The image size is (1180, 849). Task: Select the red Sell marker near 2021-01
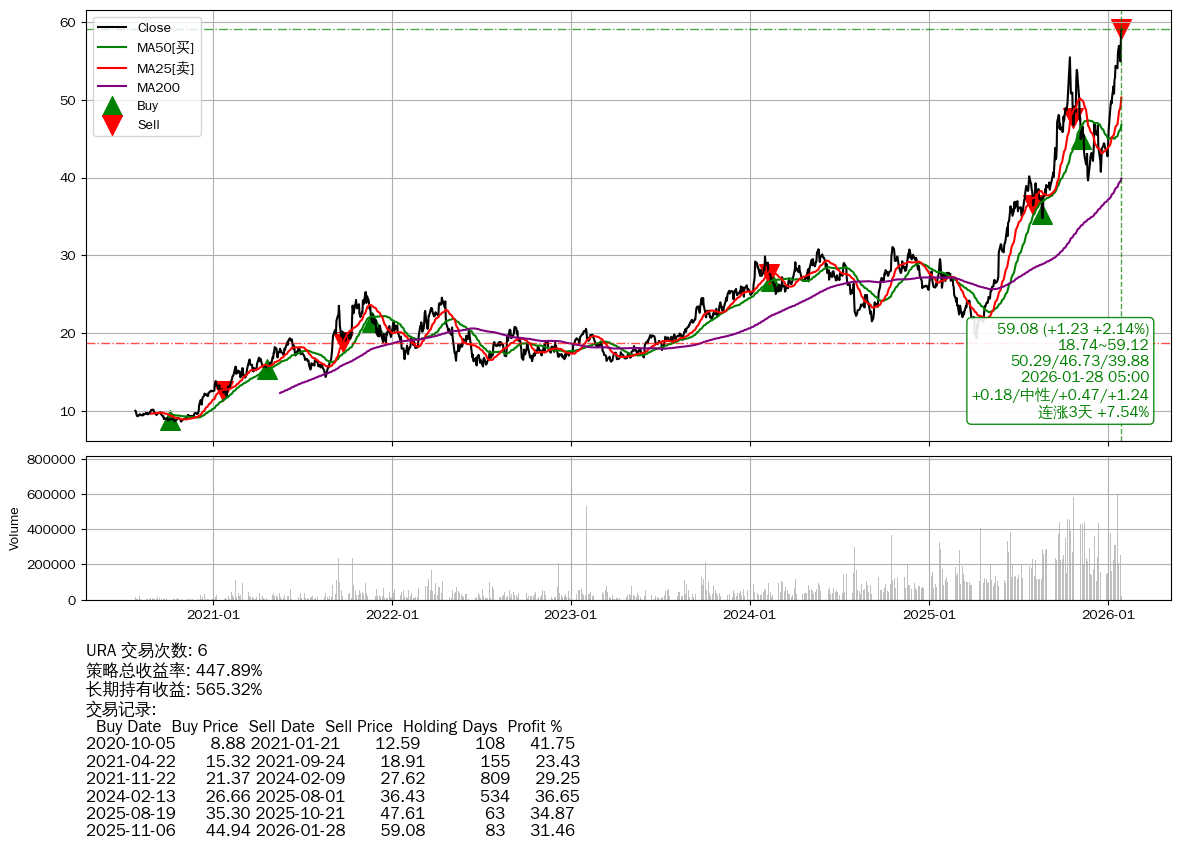[223, 390]
